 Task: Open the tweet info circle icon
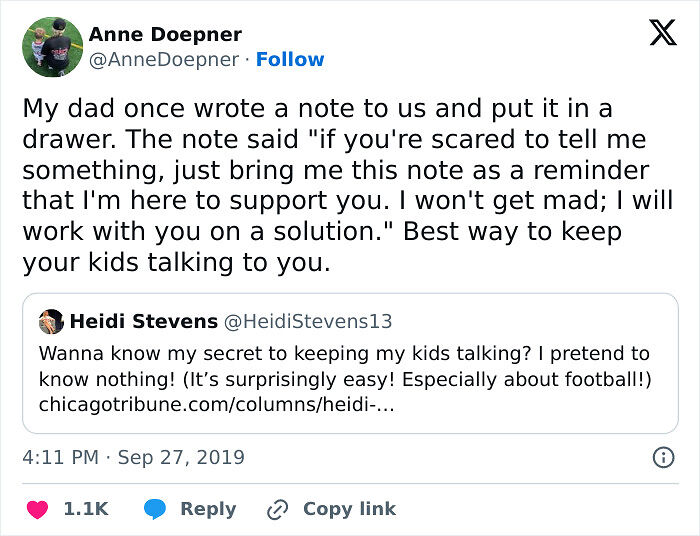[x=662, y=458]
